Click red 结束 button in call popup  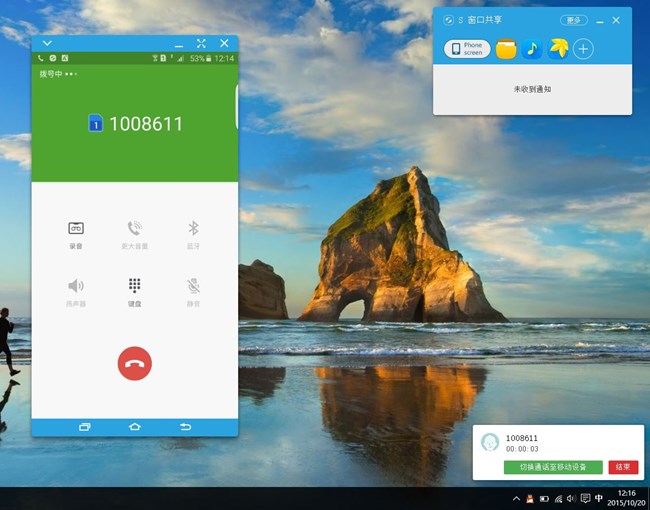(x=623, y=467)
